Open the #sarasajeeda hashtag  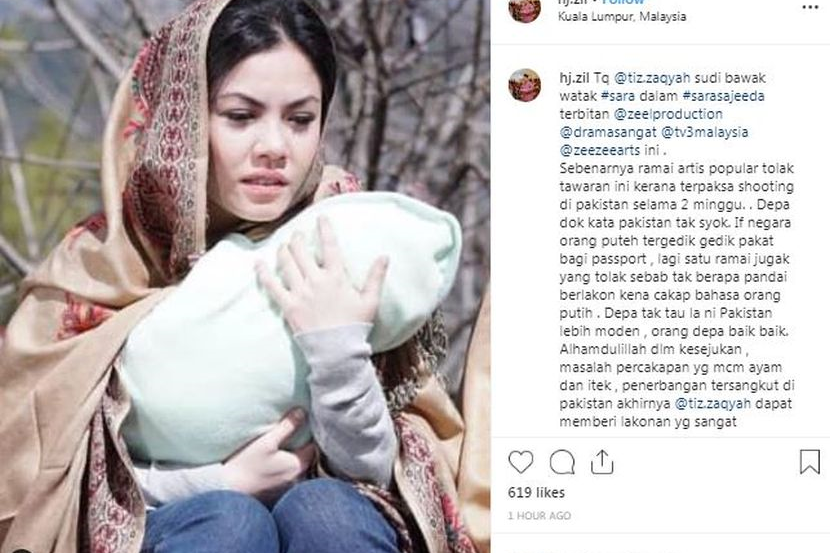[723, 96]
